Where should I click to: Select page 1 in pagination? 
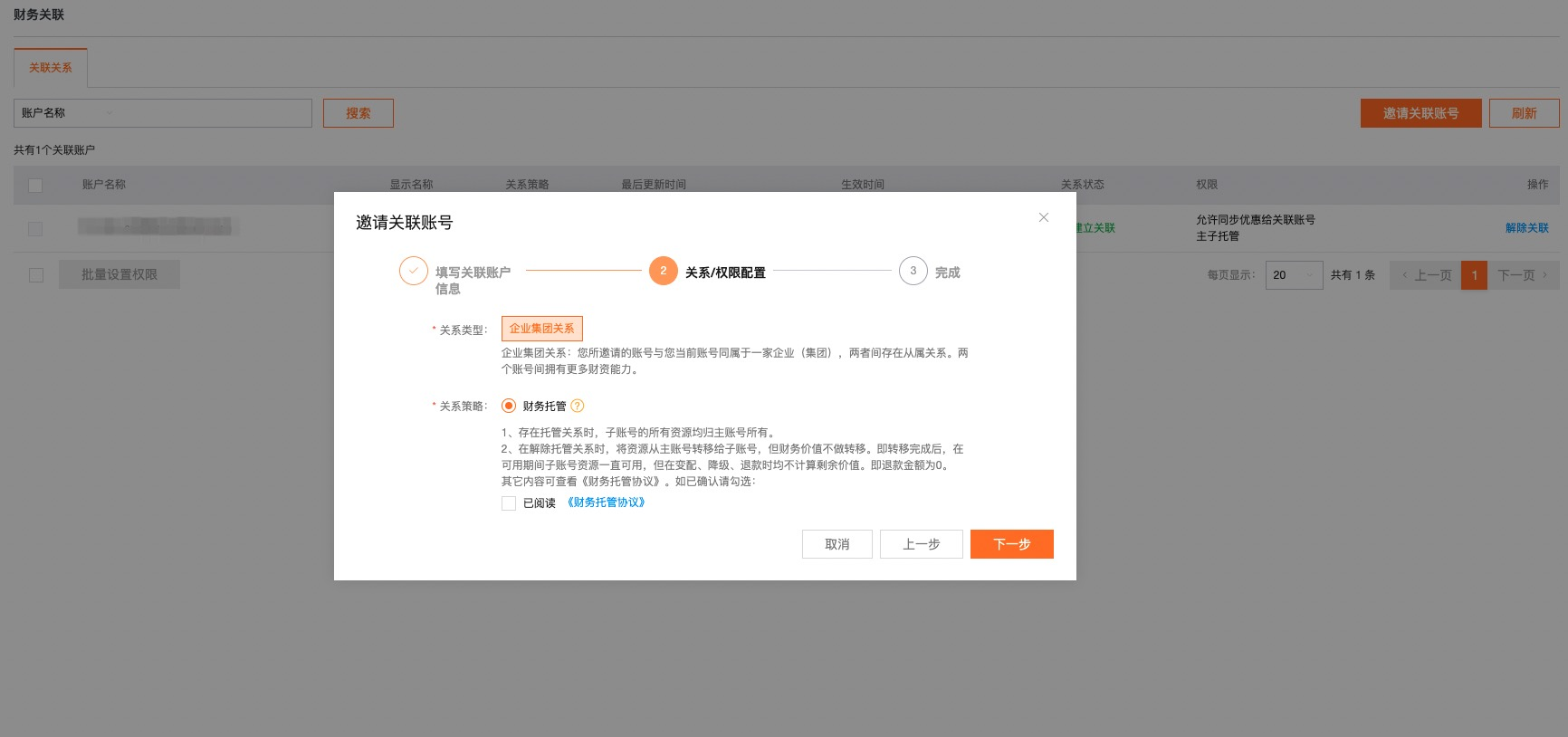(1475, 275)
